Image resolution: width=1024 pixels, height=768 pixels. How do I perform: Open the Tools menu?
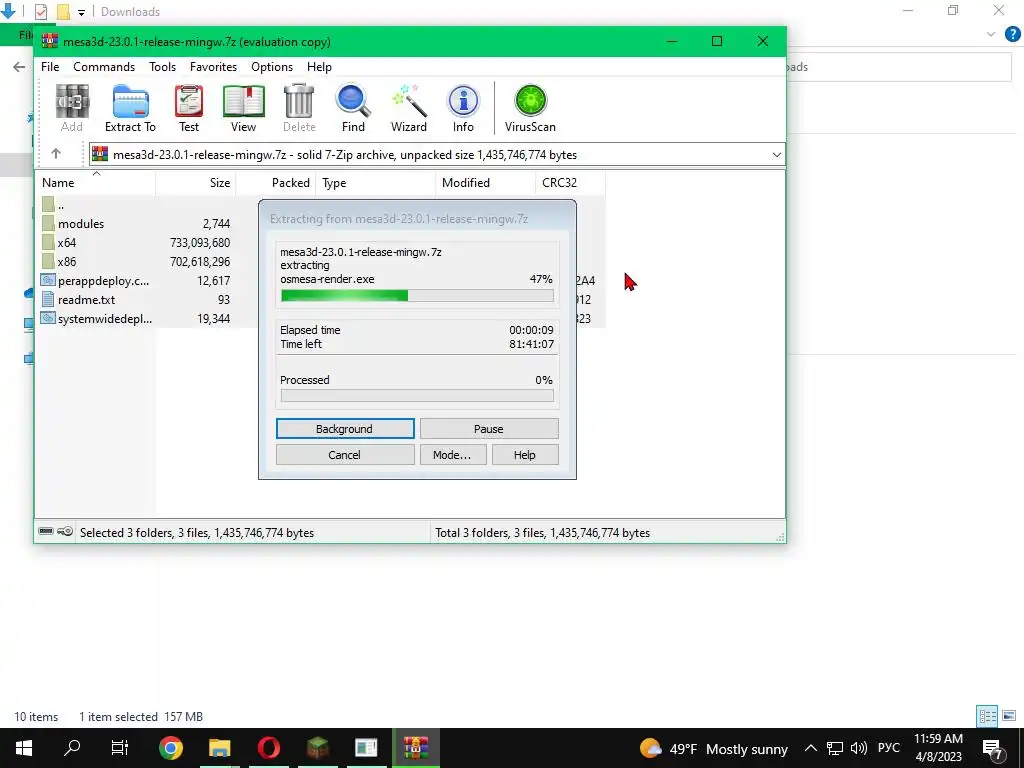pos(162,67)
